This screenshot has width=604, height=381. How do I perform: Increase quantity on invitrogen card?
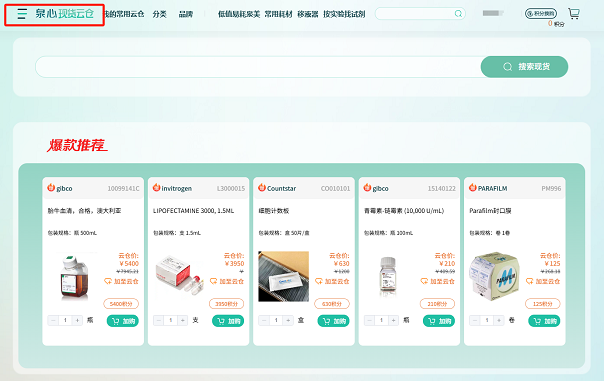pos(183,320)
